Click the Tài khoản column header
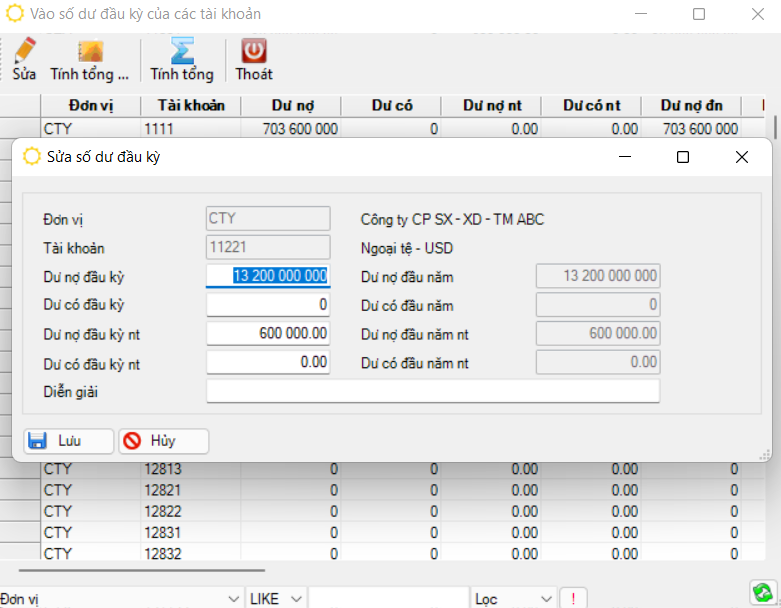This screenshot has height=608, width=781. pos(190,105)
